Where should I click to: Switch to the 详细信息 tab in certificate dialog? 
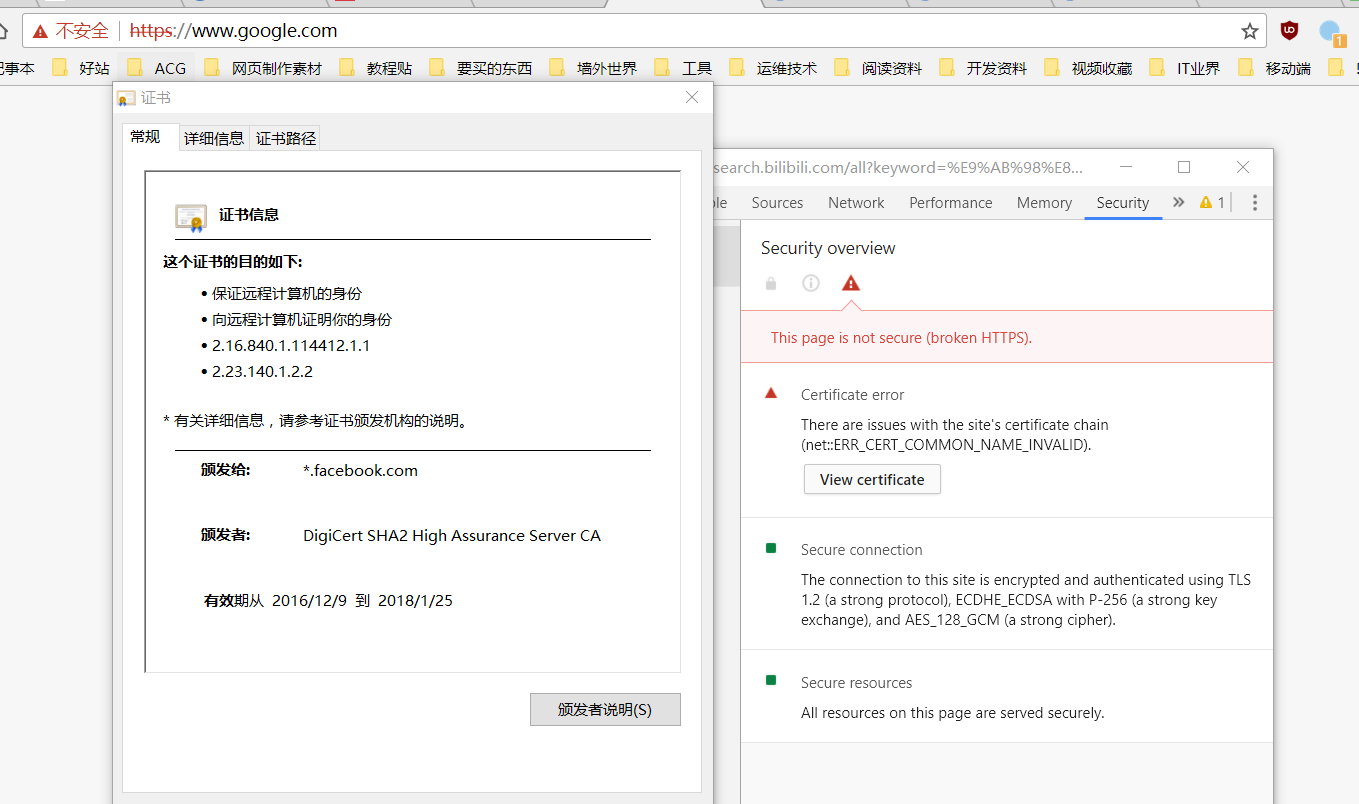(x=214, y=138)
